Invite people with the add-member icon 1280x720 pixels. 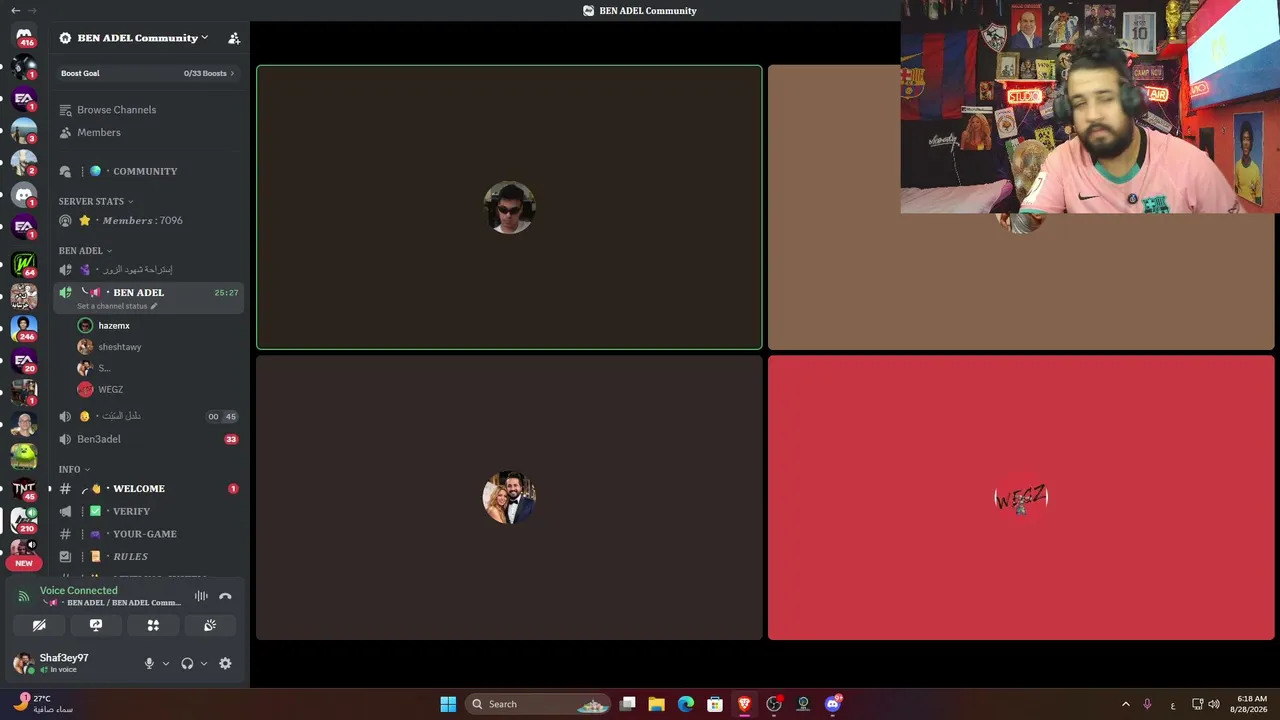click(234, 38)
